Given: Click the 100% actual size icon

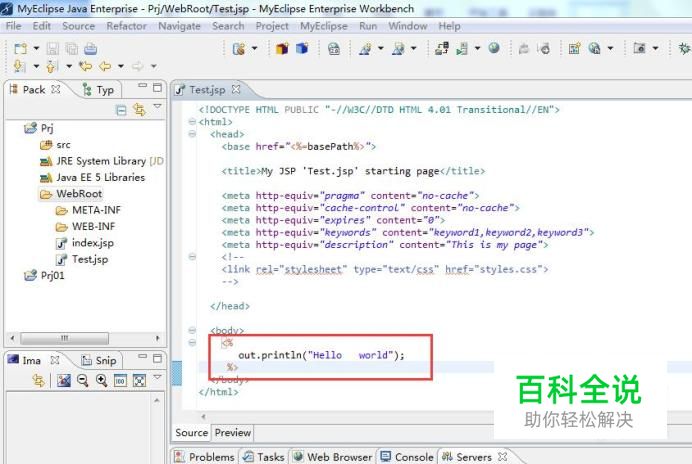Looking at the screenshot, I should (120, 380).
